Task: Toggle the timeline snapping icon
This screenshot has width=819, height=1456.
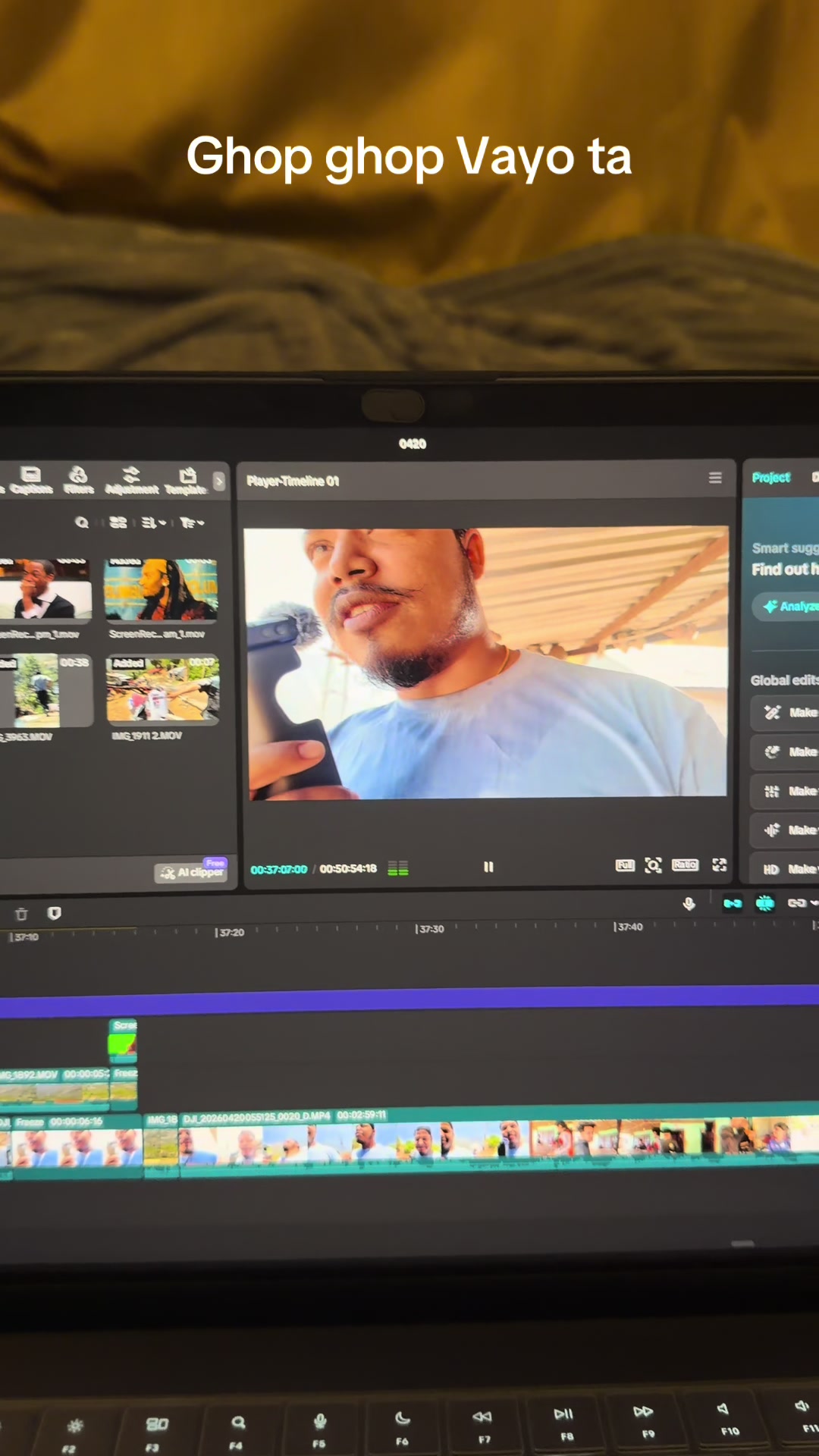Action: (x=764, y=902)
